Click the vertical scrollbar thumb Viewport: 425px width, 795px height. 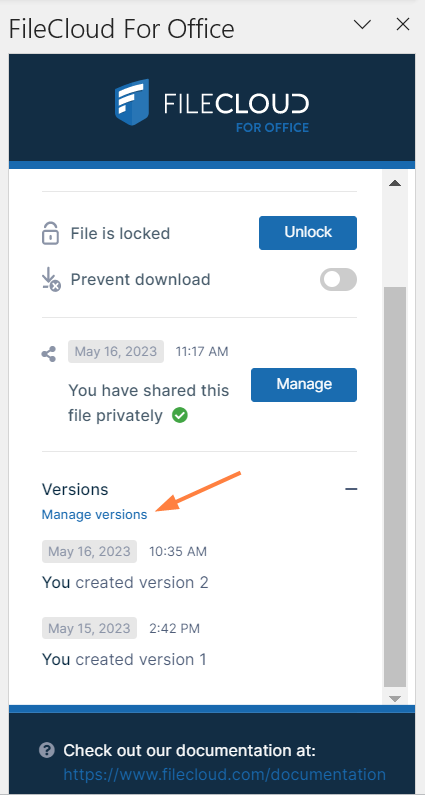[395, 487]
